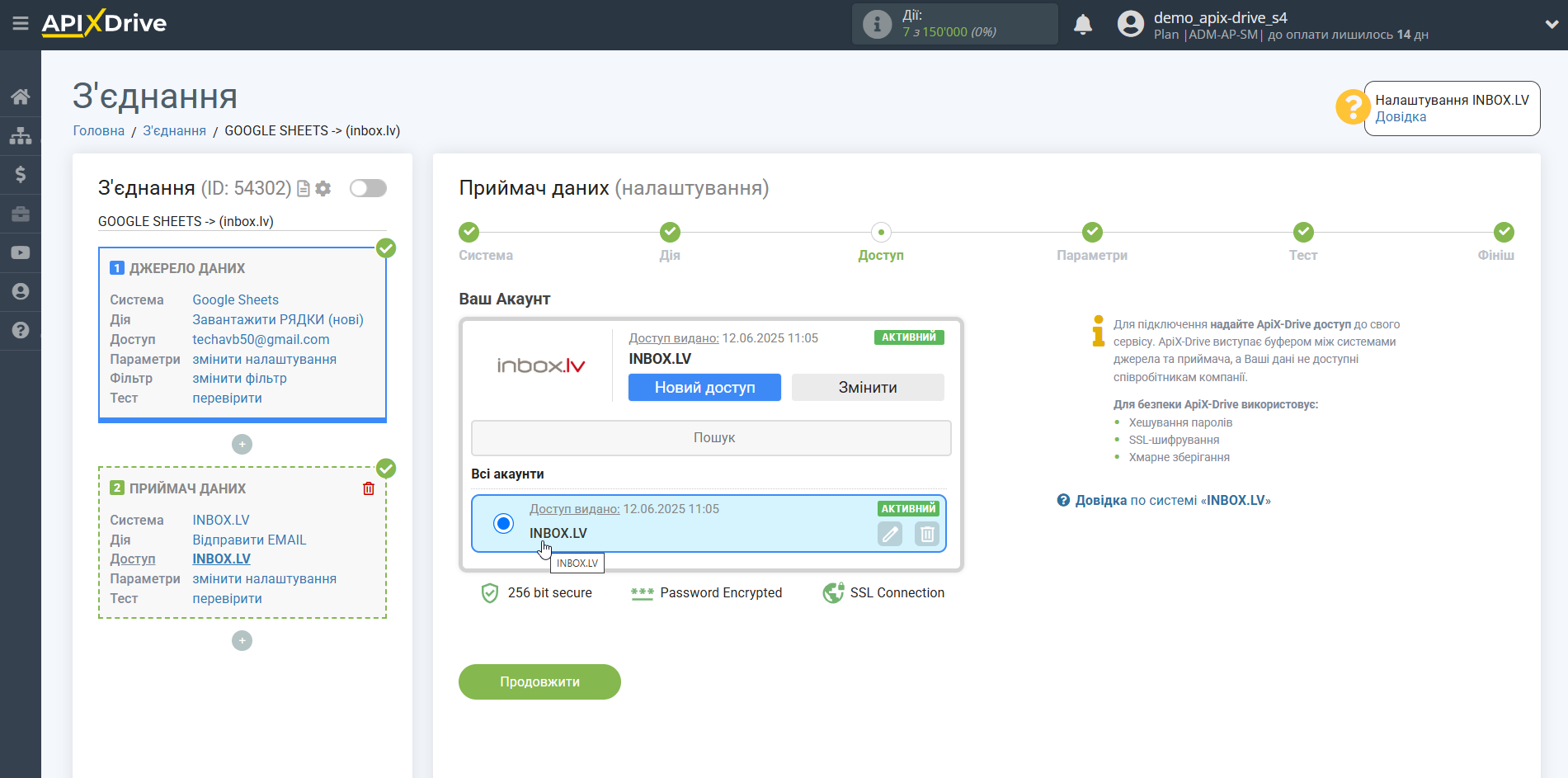Delete the INBOX.LV account trash icon
The height and width of the screenshot is (778, 1568).
point(927,534)
